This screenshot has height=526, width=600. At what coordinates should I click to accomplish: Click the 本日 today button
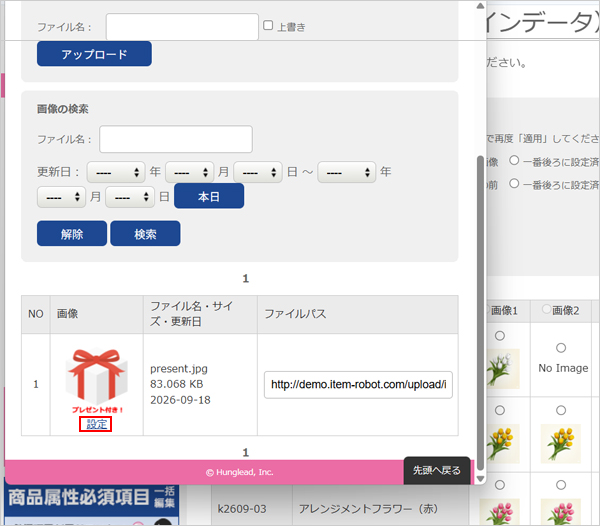click(209, 196)
